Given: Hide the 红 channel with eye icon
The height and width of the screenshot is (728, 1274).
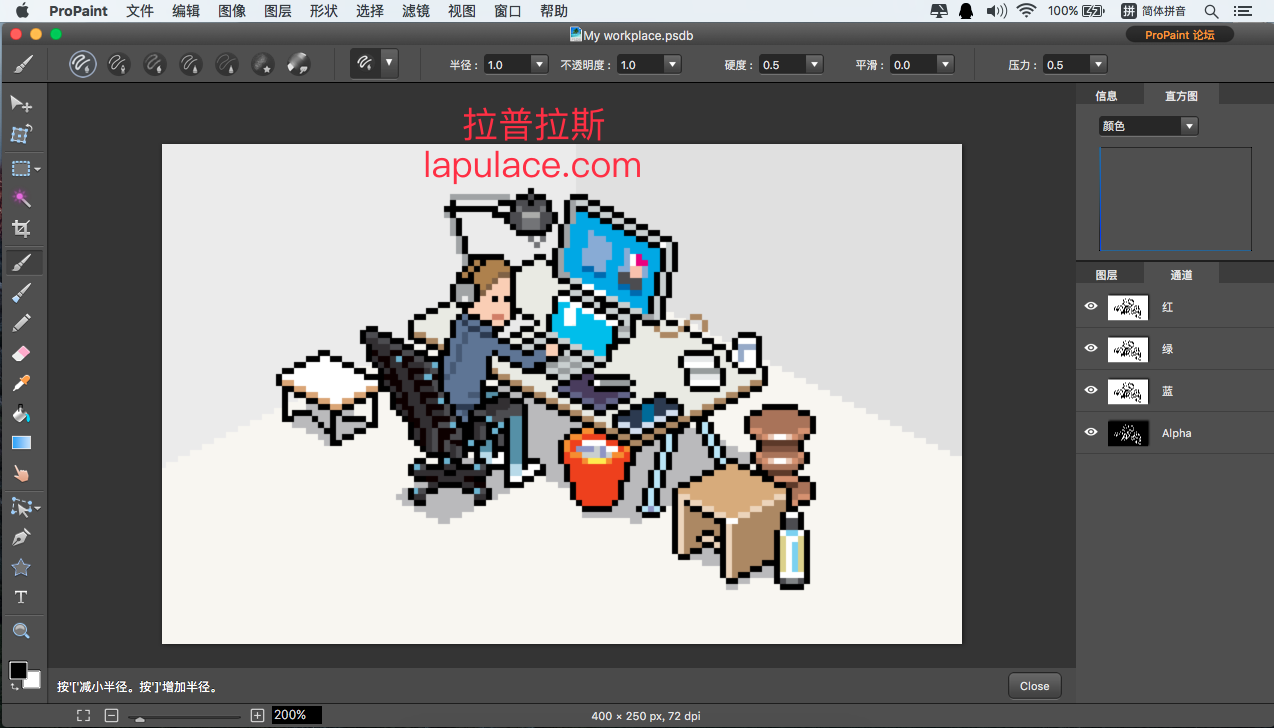Looking at the screenshot, I should 1091,307.
